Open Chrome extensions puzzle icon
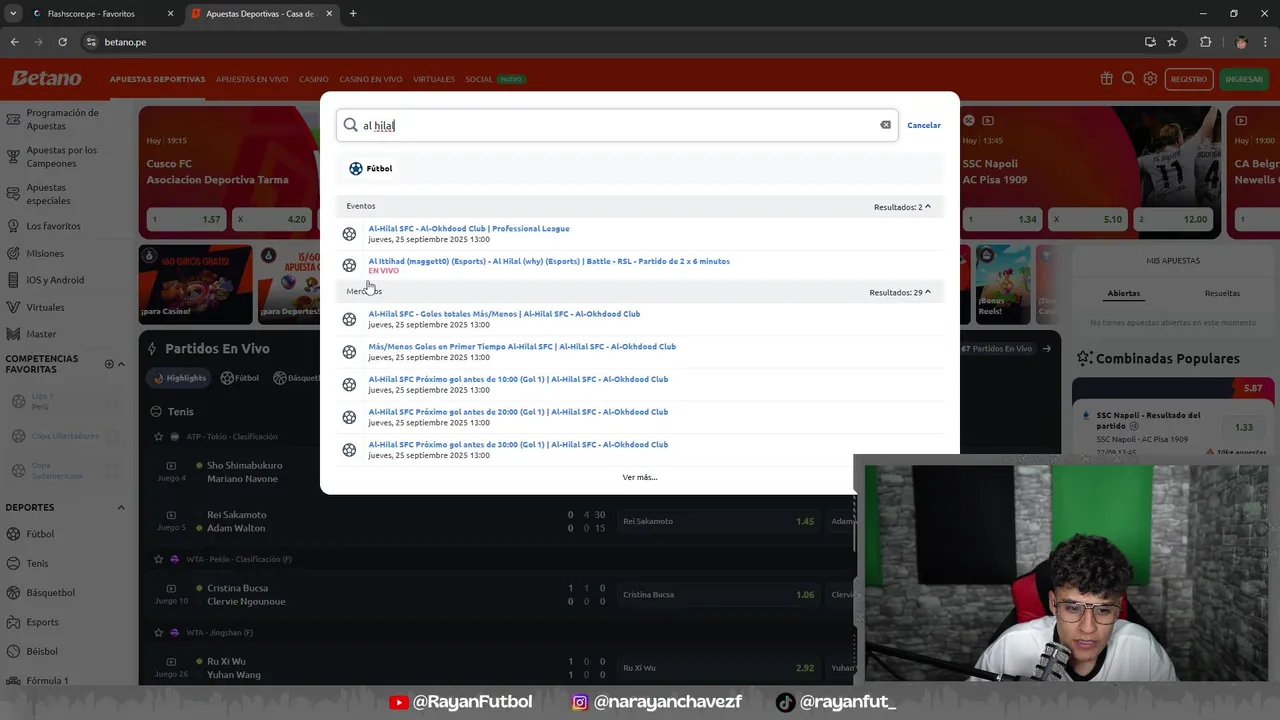The height and width of the screenshot is (720, 1280). (1205, 42)
